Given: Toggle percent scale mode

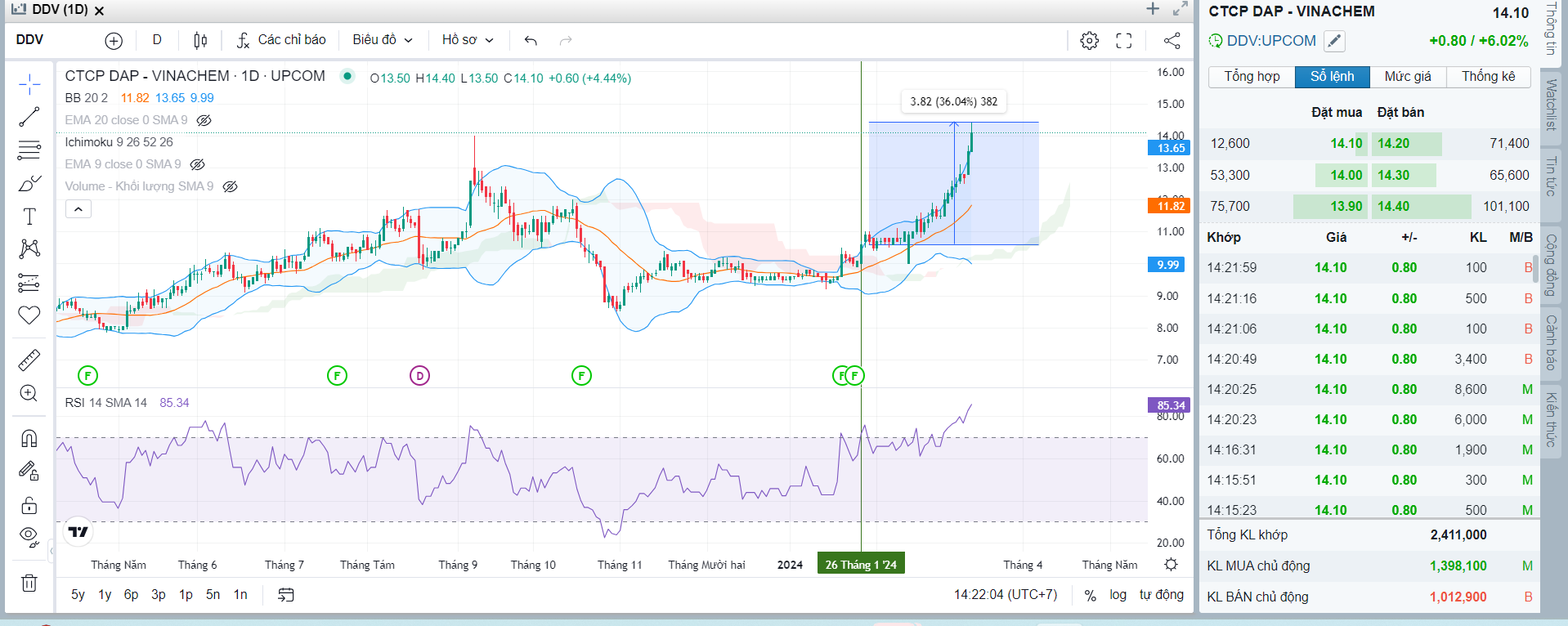Looking at the screenshot, I should 1090,595.
